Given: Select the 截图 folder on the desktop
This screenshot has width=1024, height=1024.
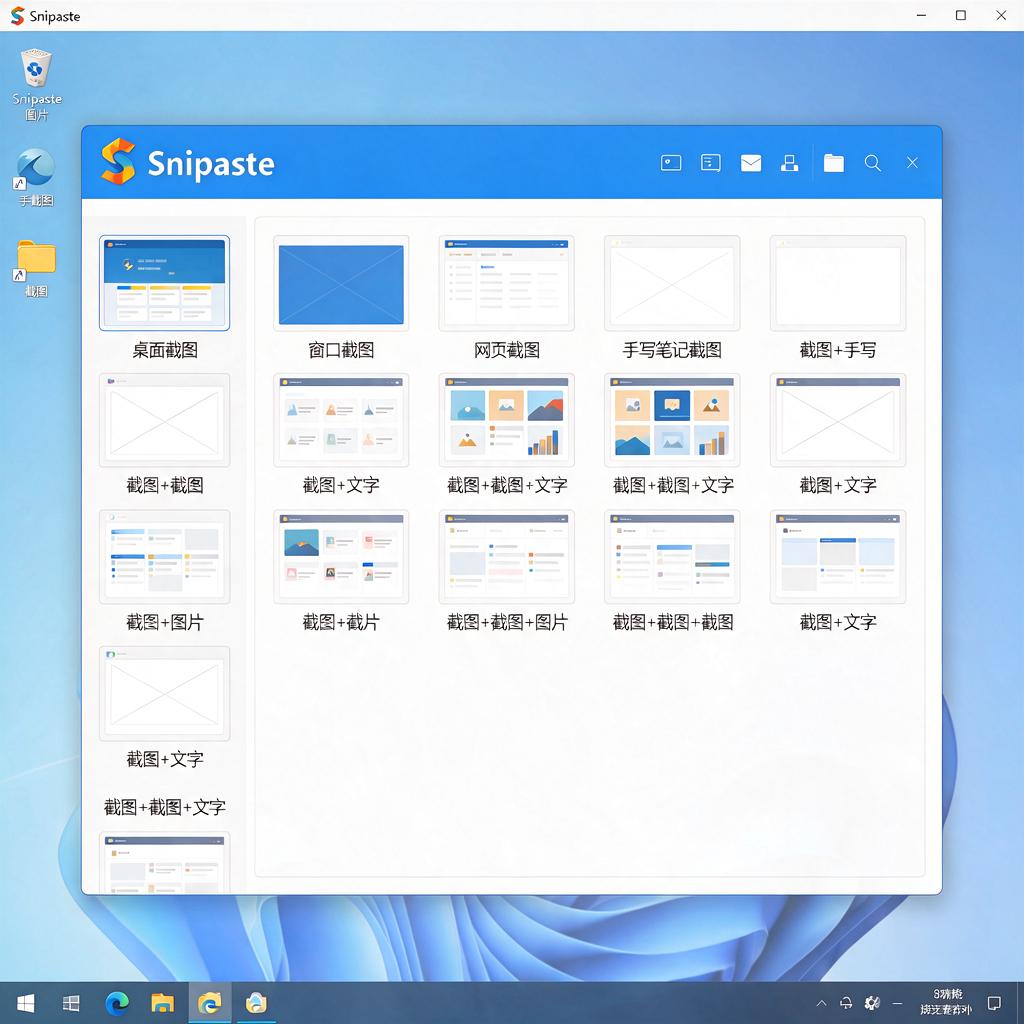Looking at the screenshot, I should click(x=36, y=268).
